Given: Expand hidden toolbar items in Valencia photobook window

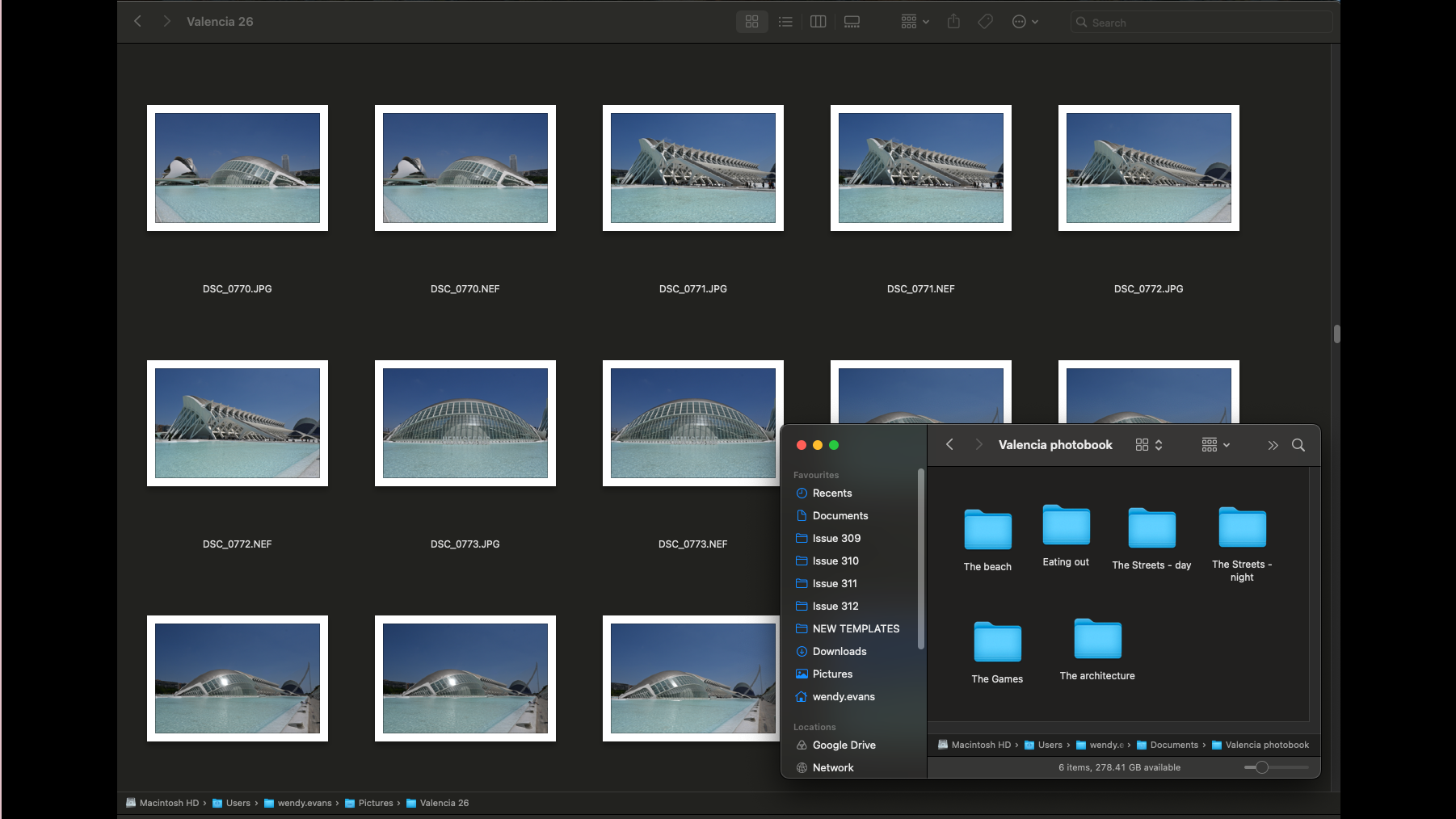Looking at the screenshot, I should (x=1273, y=445).
